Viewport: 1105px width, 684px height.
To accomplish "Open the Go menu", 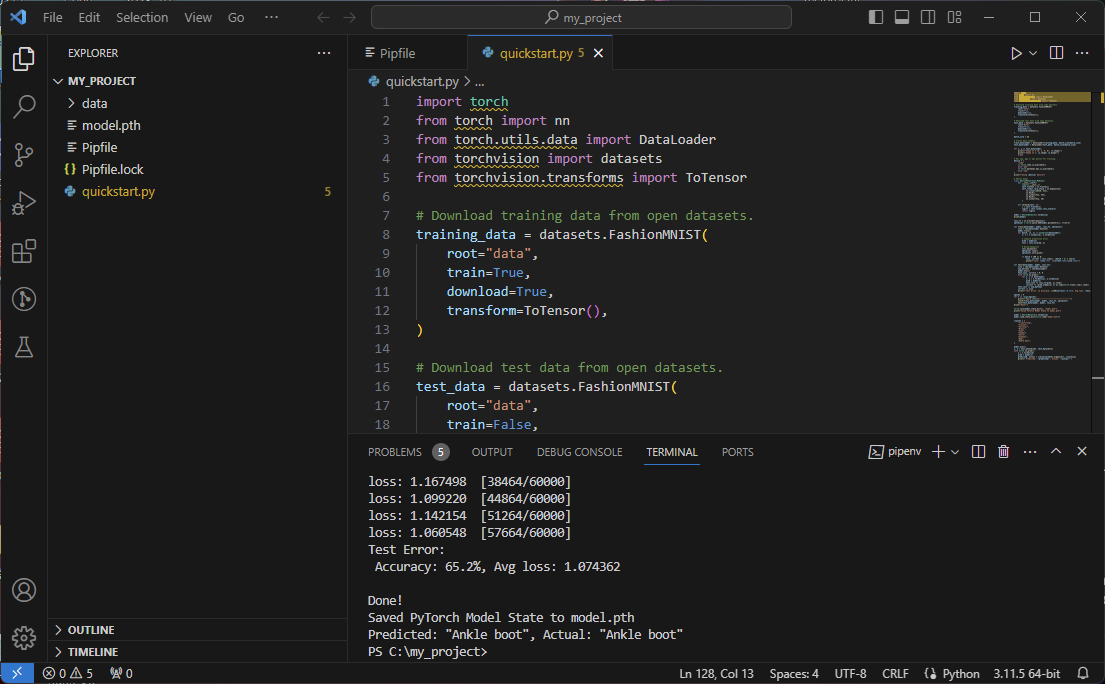I will pyautogui.click(x=236, y=18).
